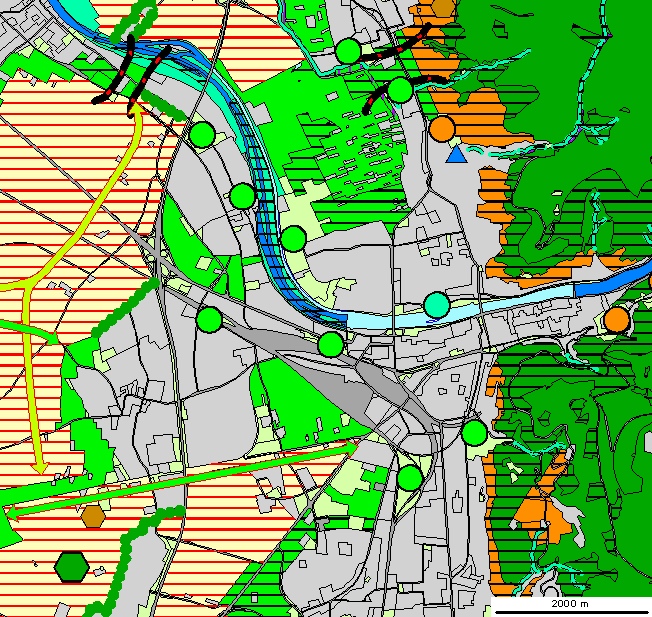
Task: Click the yellow arrowhead pointing downward
Action: tap(40, 467)
